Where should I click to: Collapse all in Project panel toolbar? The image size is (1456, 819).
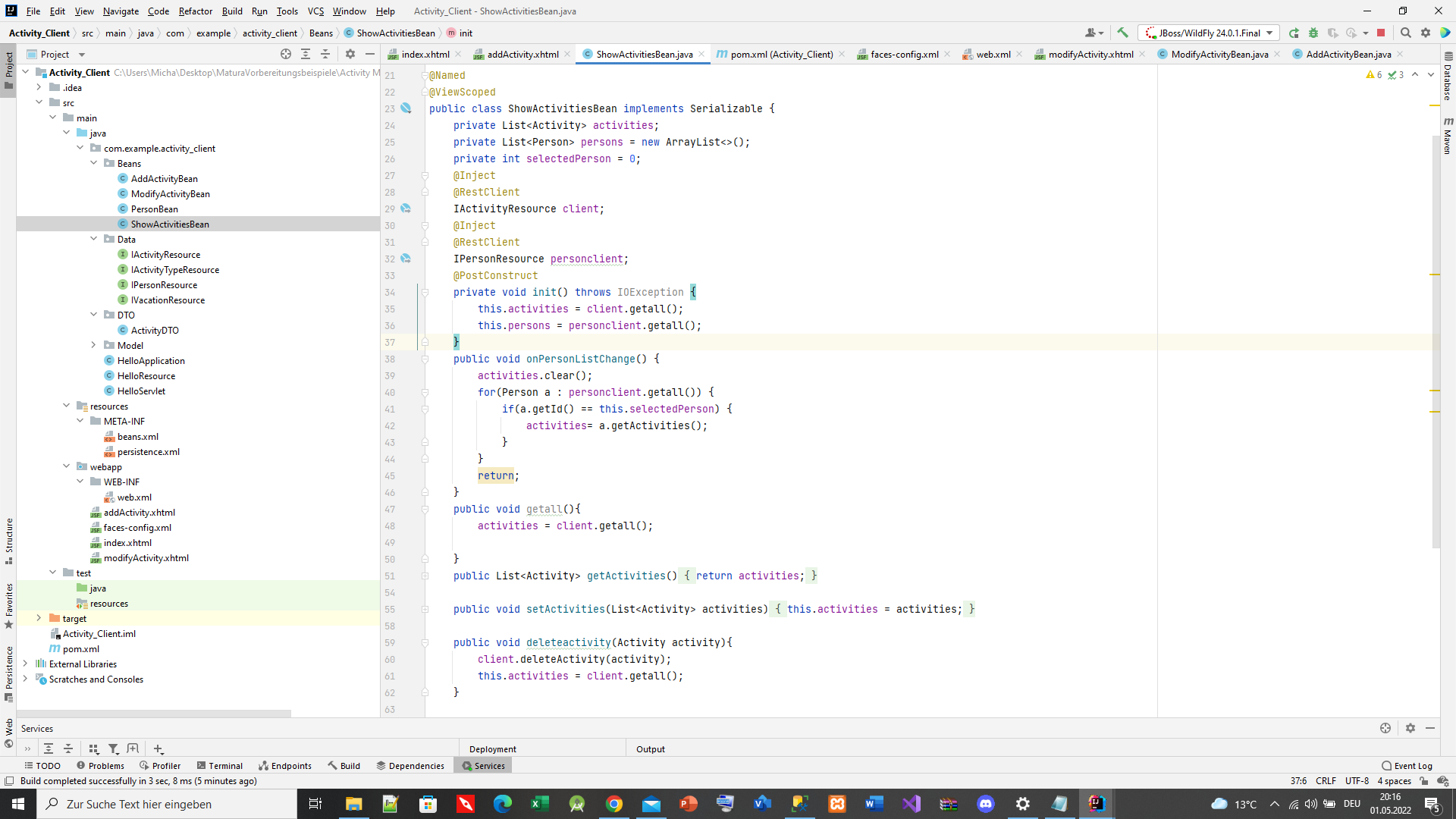325,54
